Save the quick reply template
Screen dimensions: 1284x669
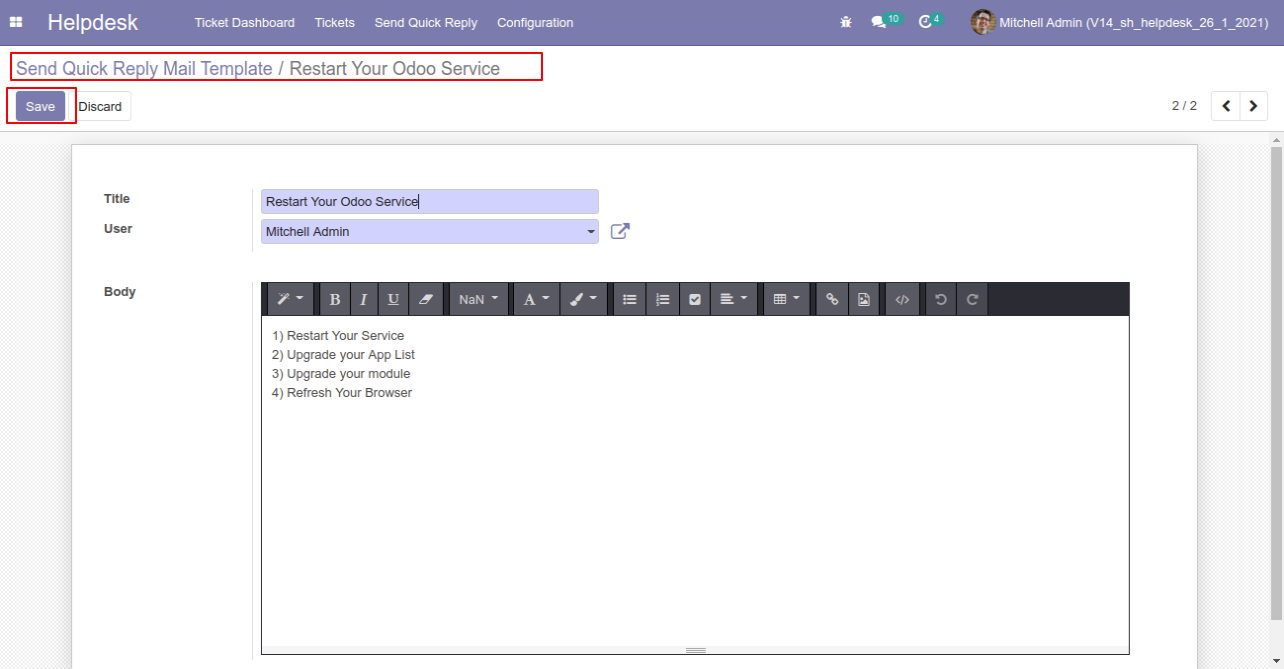pyautogui.click(x=40, y=106)
